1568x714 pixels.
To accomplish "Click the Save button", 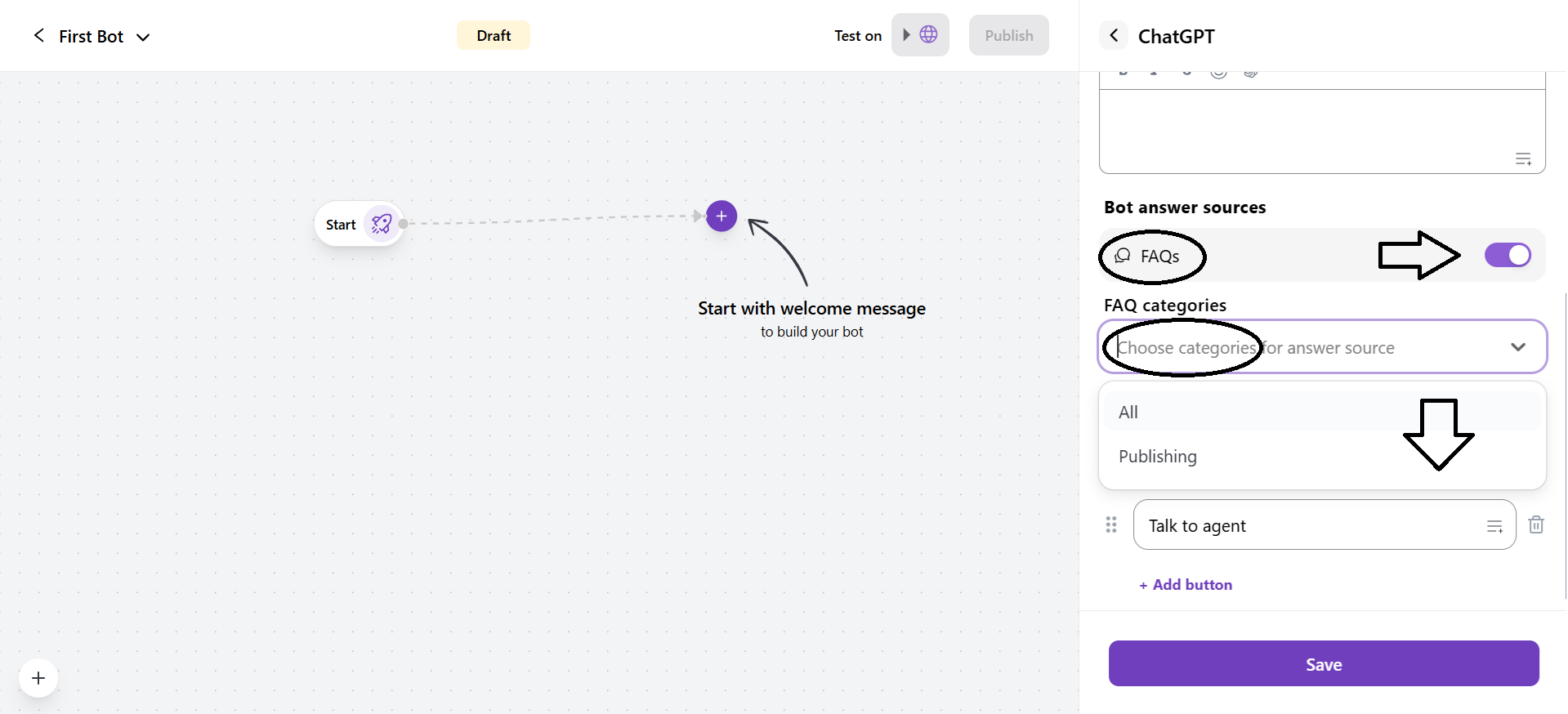I will [x=1323, y=663].
